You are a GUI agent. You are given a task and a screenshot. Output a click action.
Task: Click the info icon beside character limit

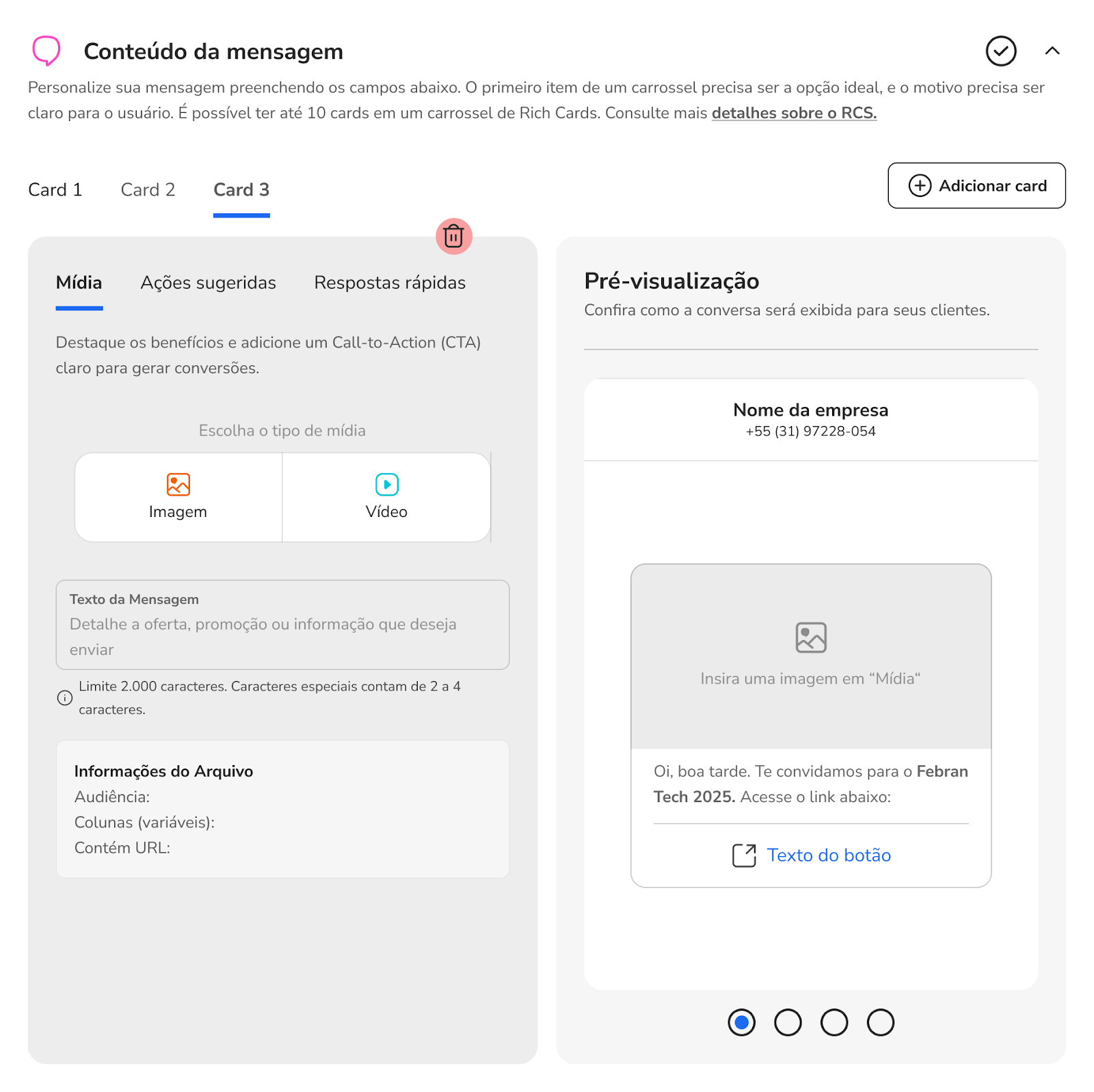(x=65, y=698)
